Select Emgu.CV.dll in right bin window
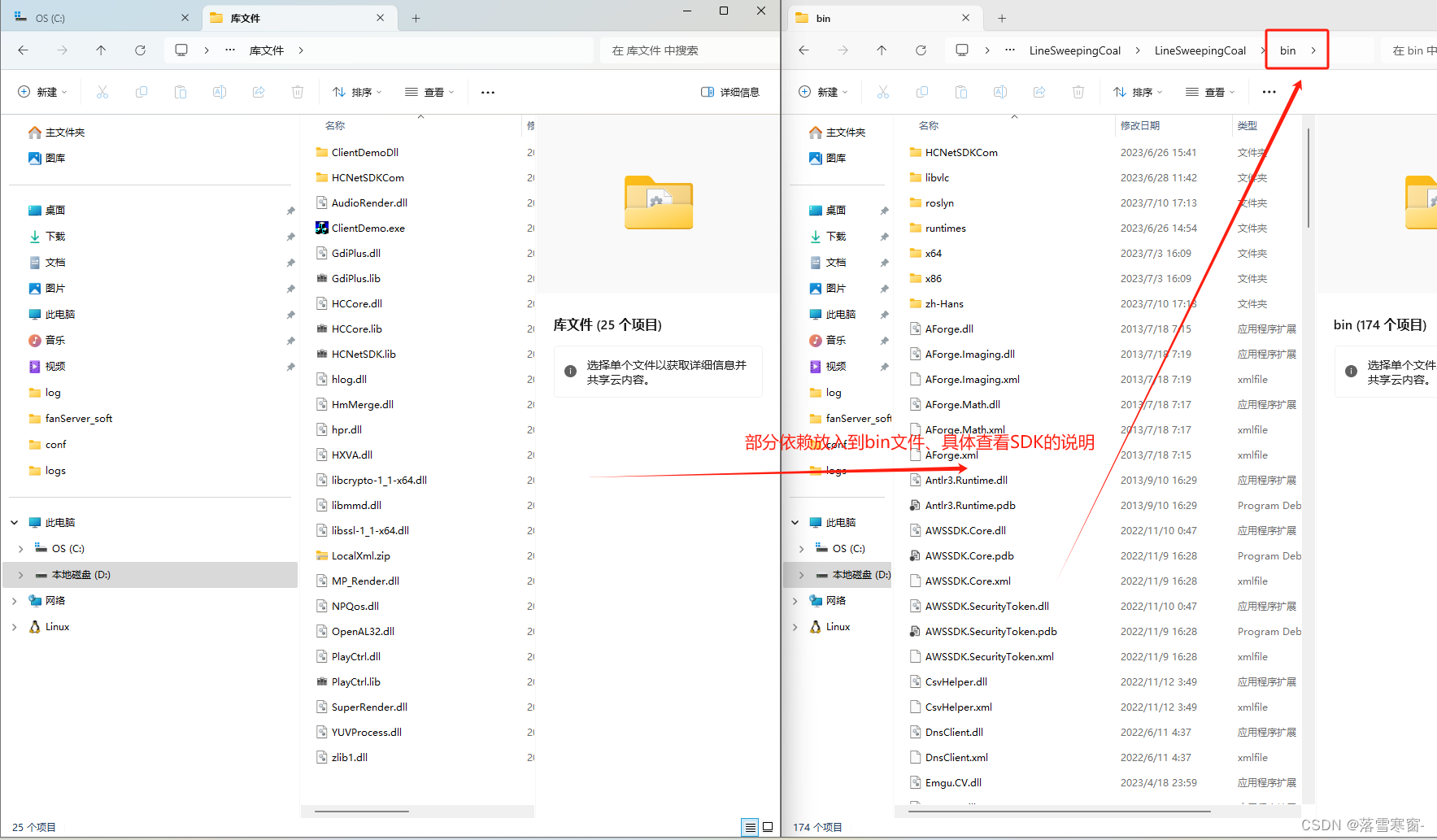The width and height of the screenshot is (1437, 840). pos(953,783)
